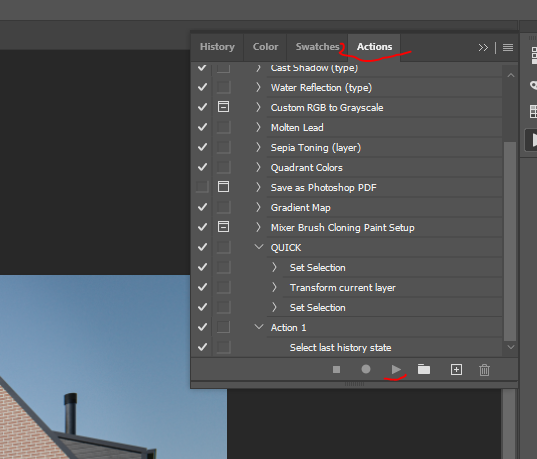Expand the Water Reflection (type) action
Screen dimensions: 537x459
258,87
